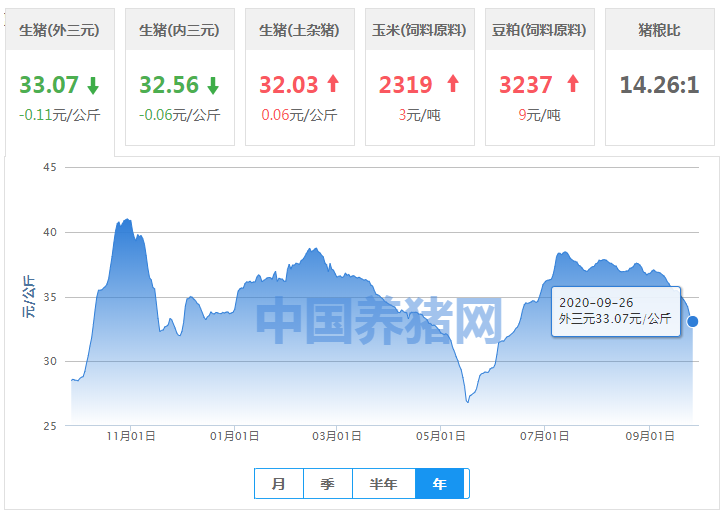The height and width of the screenshot is (514, 726).
Task: Switch chart range to 月
Action: tap(279, 484)
